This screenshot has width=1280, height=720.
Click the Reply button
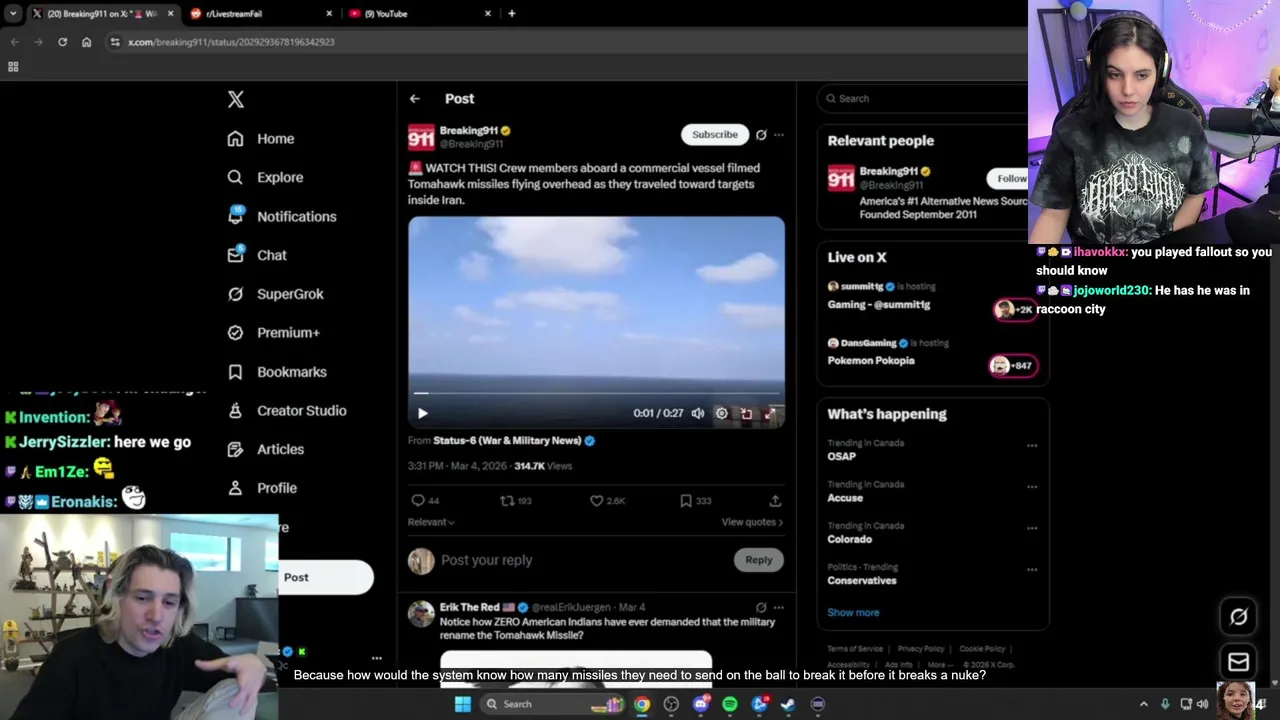coord(759,560)
